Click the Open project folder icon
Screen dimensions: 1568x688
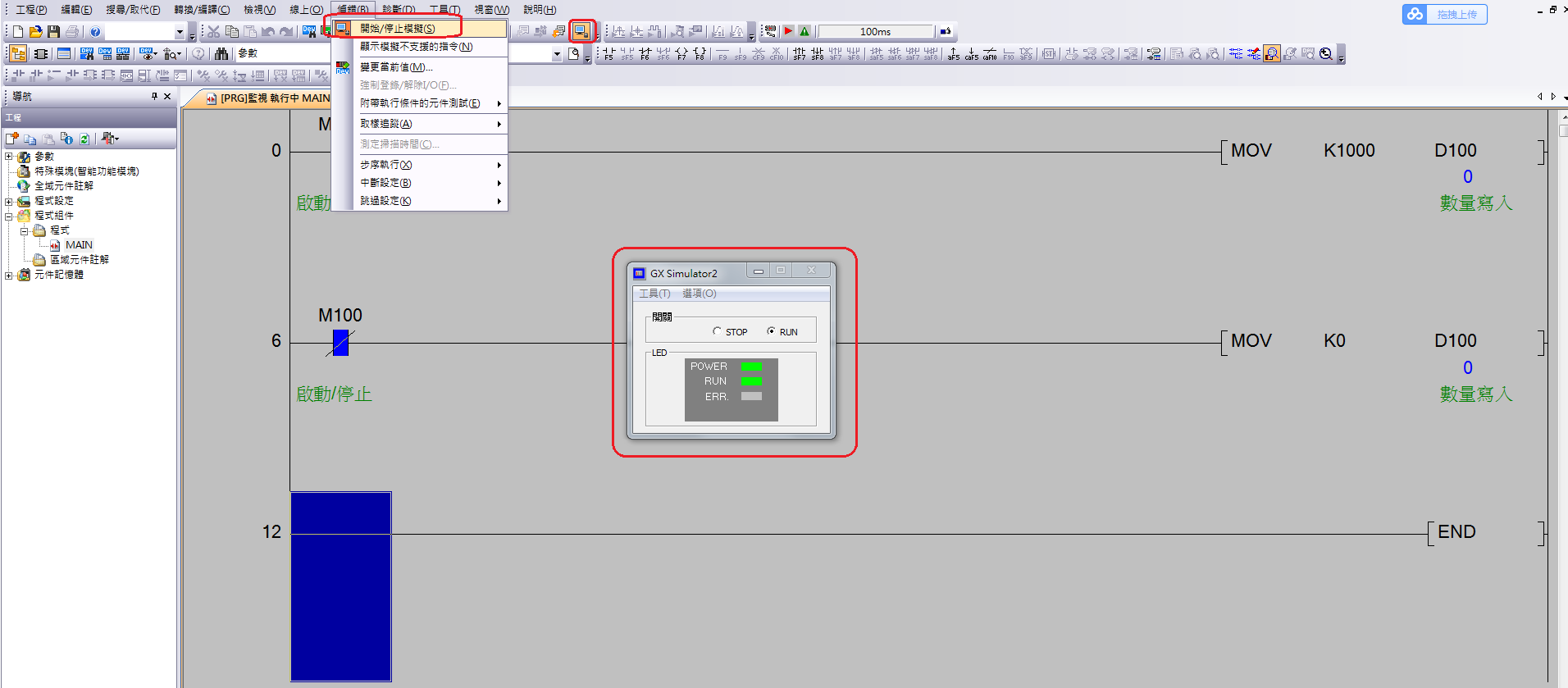click(35, 32)
